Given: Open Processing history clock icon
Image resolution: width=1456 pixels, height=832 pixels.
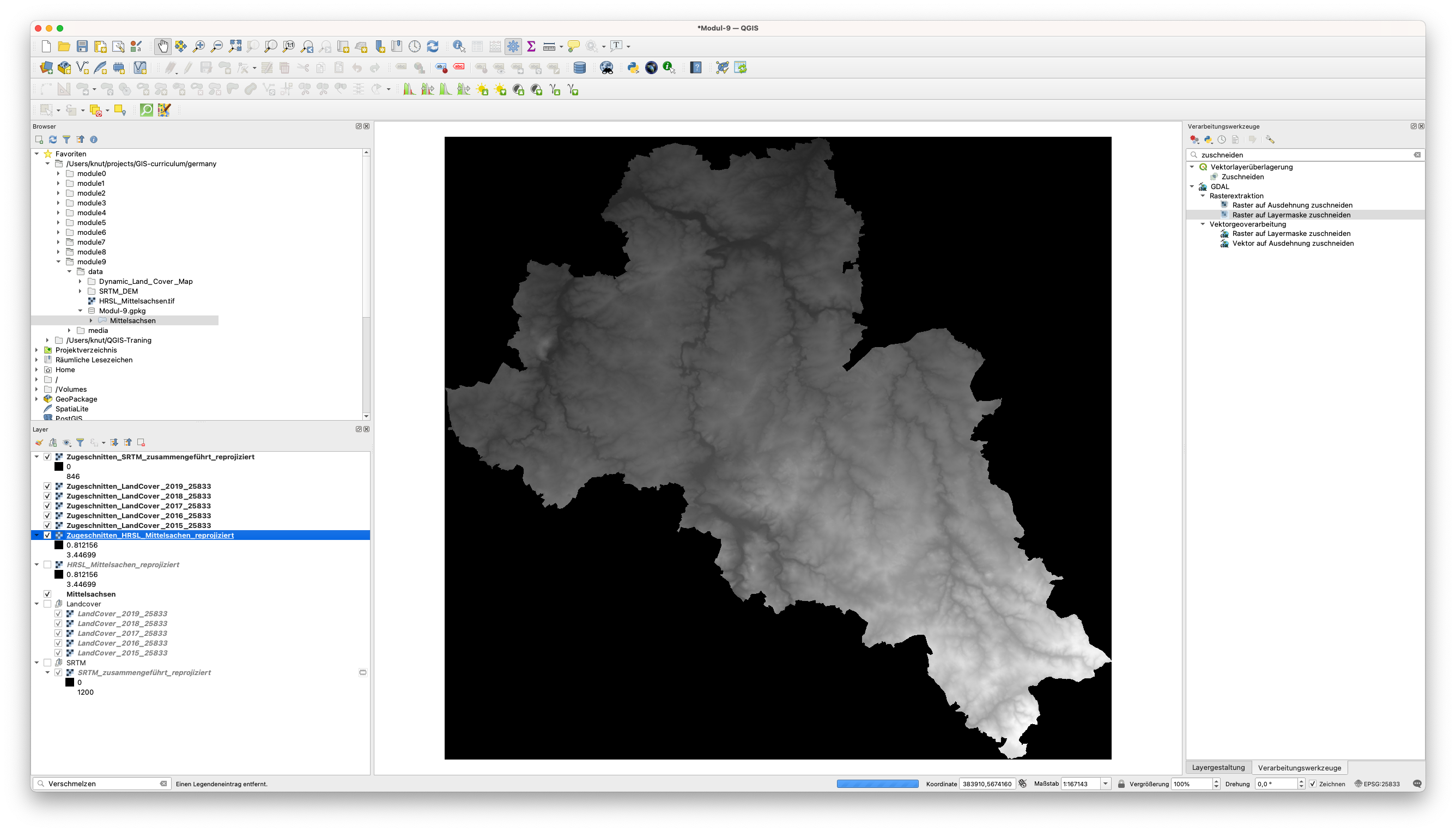Looking at the screenshot, I should pyautogui.click(x=1222, y=139).
